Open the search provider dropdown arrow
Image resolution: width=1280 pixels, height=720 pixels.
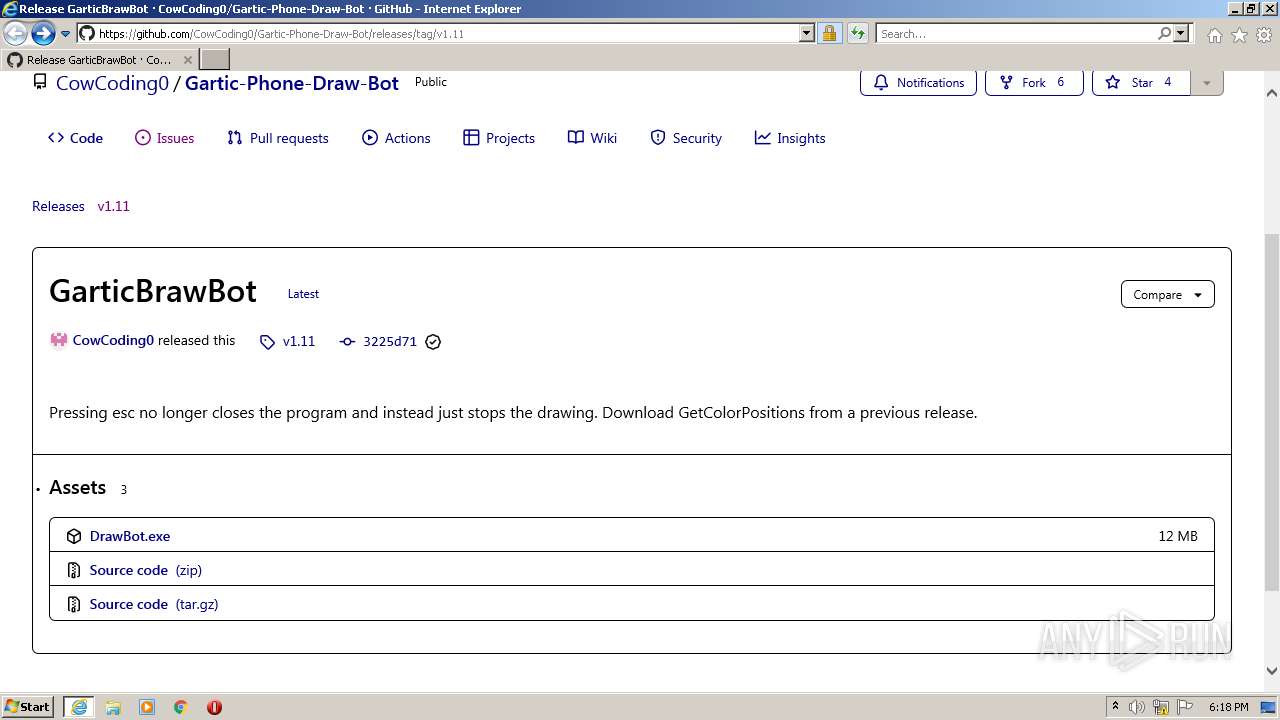pos(1181,33)
